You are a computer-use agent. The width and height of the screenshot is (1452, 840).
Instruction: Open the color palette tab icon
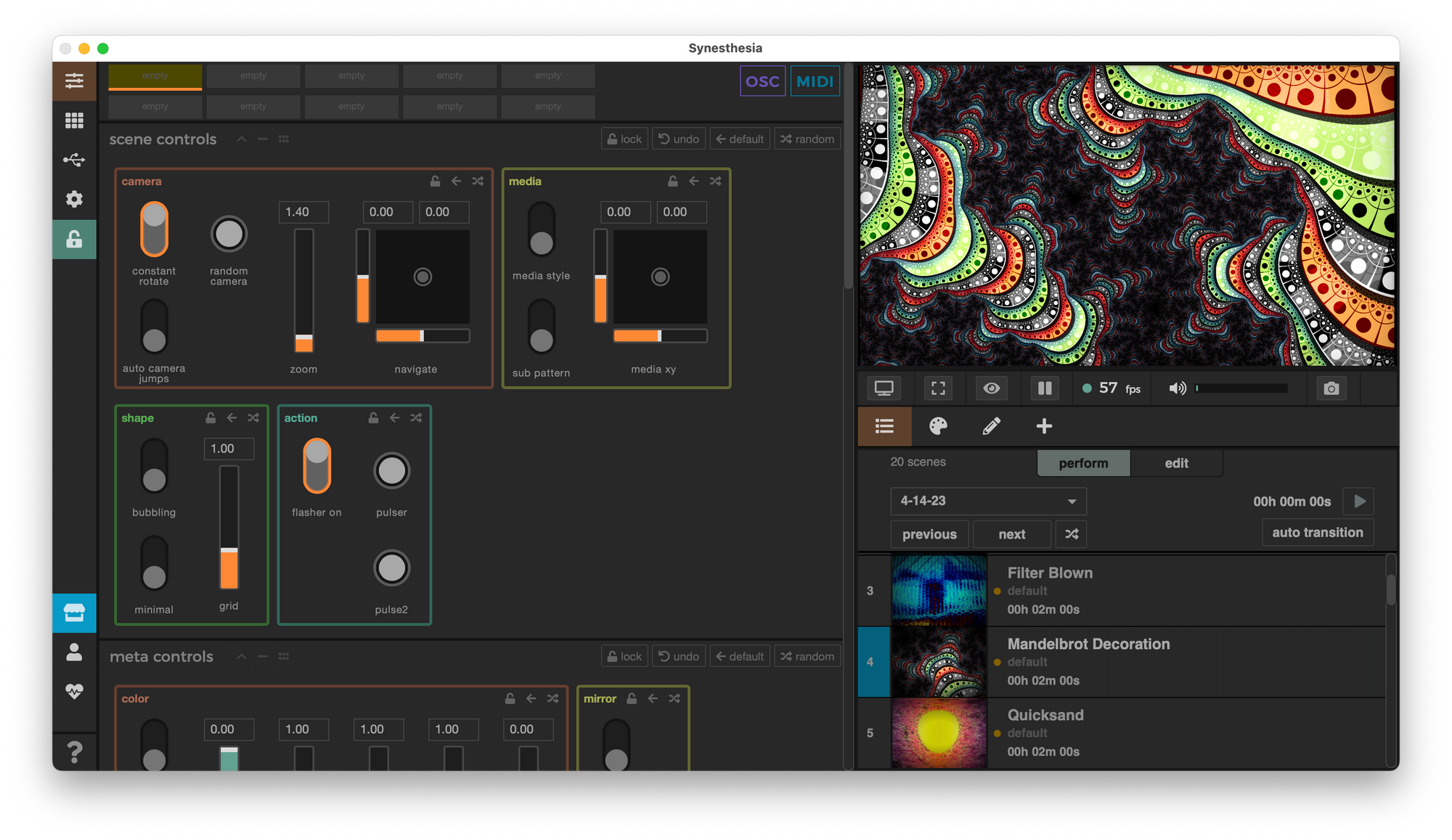pyautogui.click(x=938, y=426)
